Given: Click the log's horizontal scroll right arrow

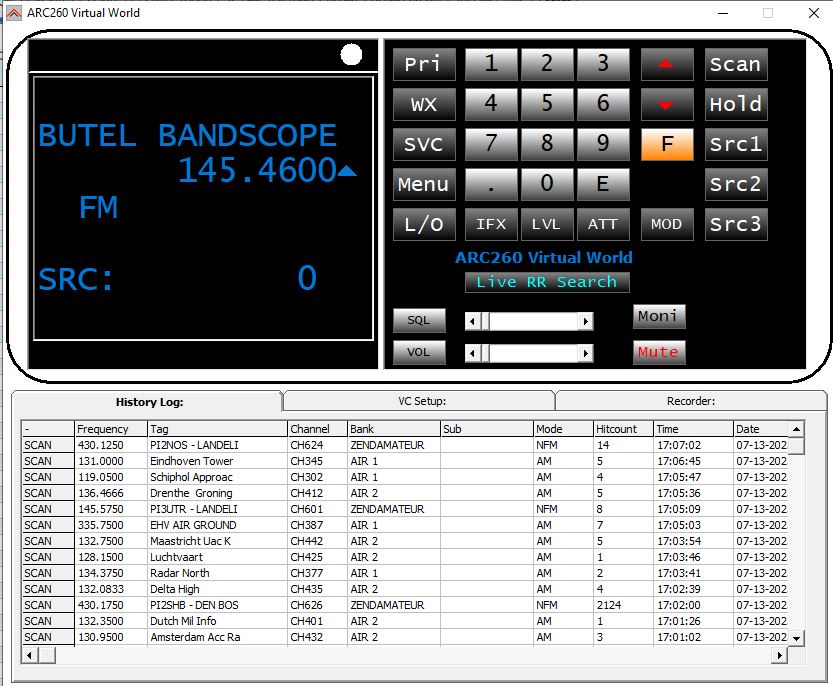Looking at the screenshot, I should click(779, 655).
